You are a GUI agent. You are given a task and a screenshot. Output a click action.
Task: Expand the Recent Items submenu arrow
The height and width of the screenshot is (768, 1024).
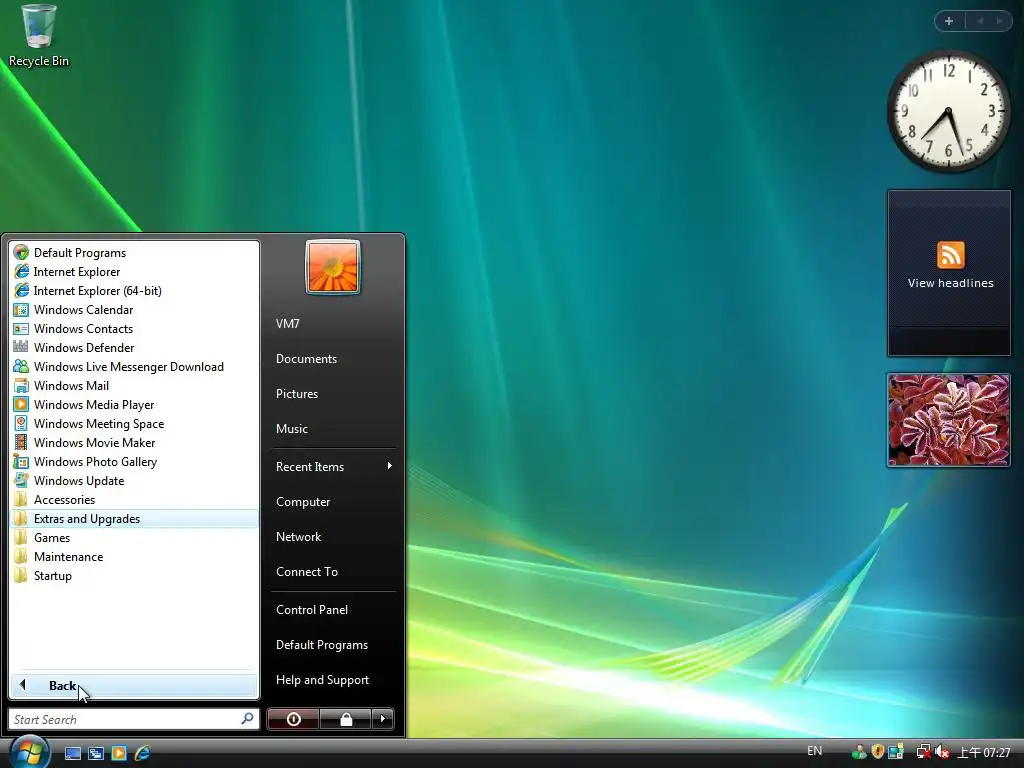point(390,466)
